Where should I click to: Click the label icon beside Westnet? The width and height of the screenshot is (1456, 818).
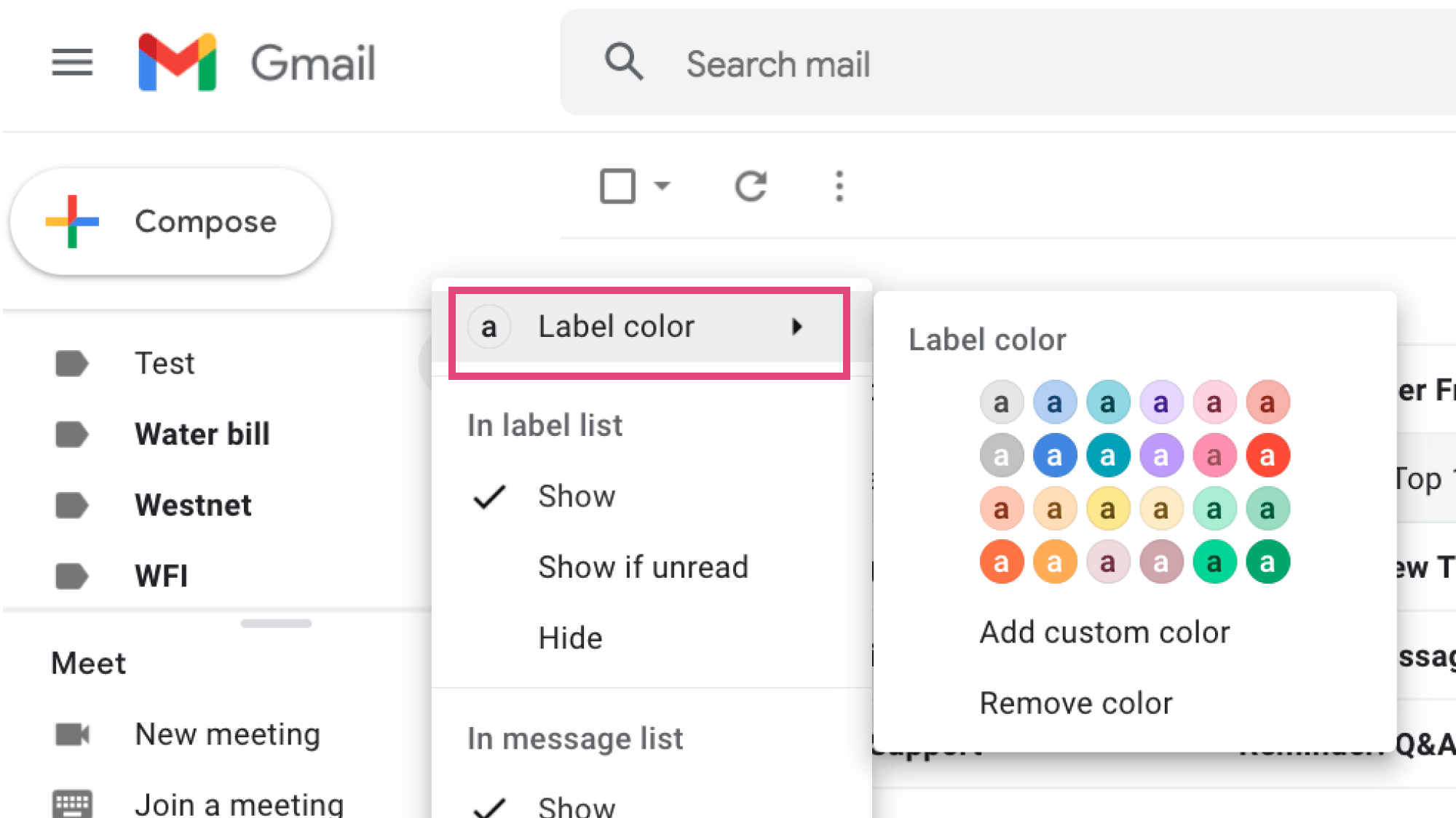(x=72, y=505)
